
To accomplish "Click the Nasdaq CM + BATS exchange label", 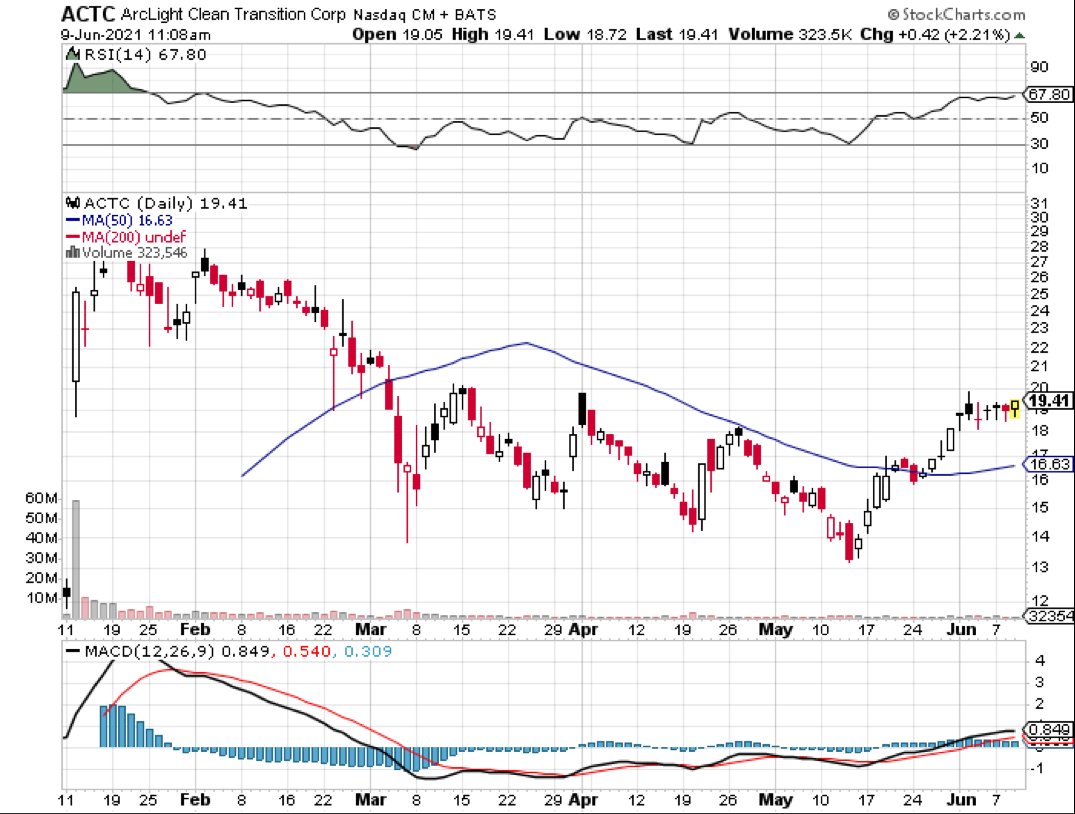I will [424, 14].
